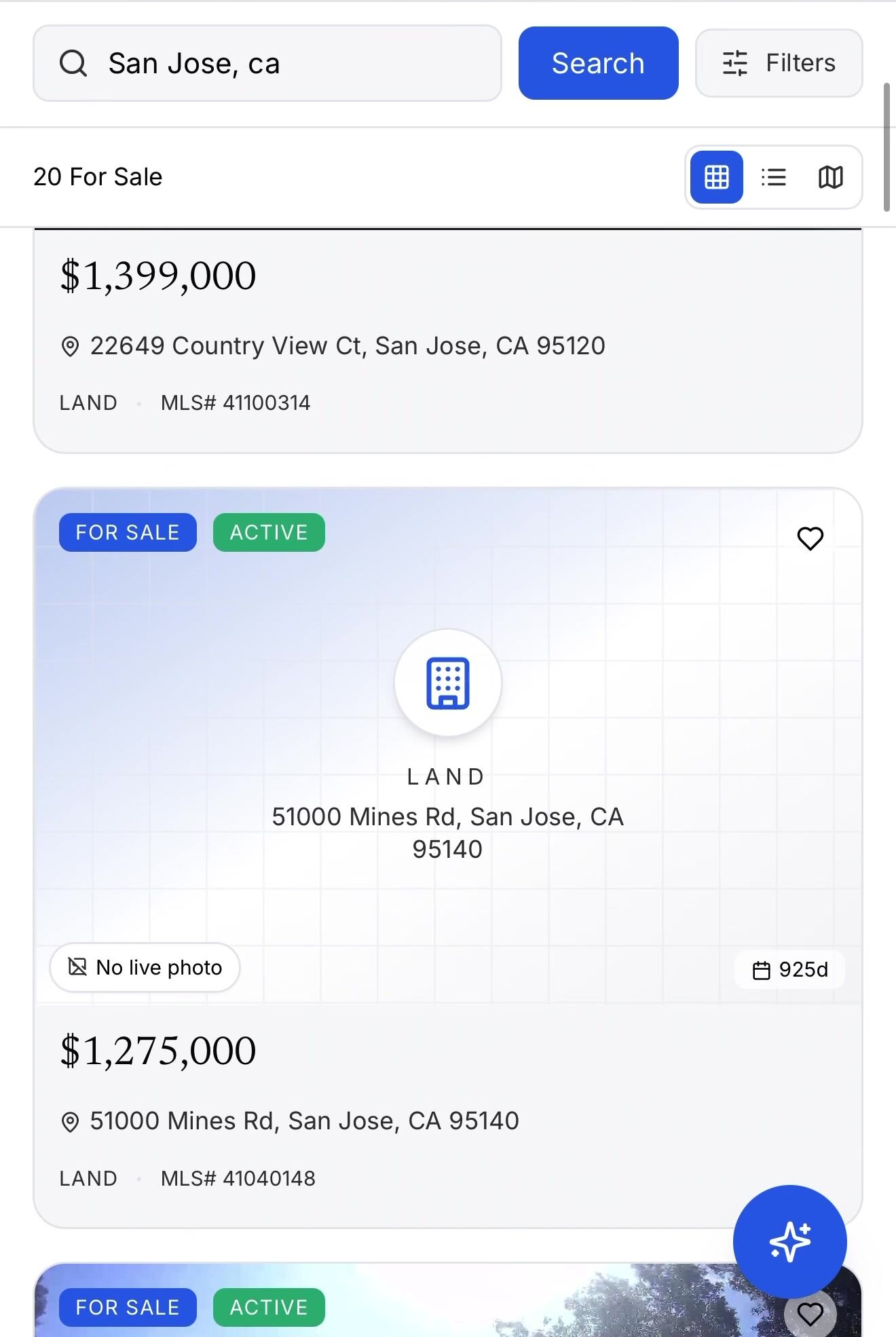Open the Filters panel
Screen dimensions: 896x1337
(x=779, y=63)
